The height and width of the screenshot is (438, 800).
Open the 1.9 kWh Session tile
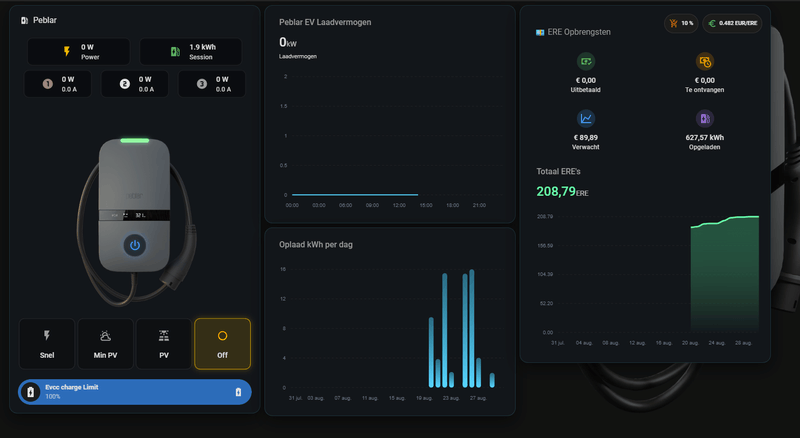(x=190, y=52)
